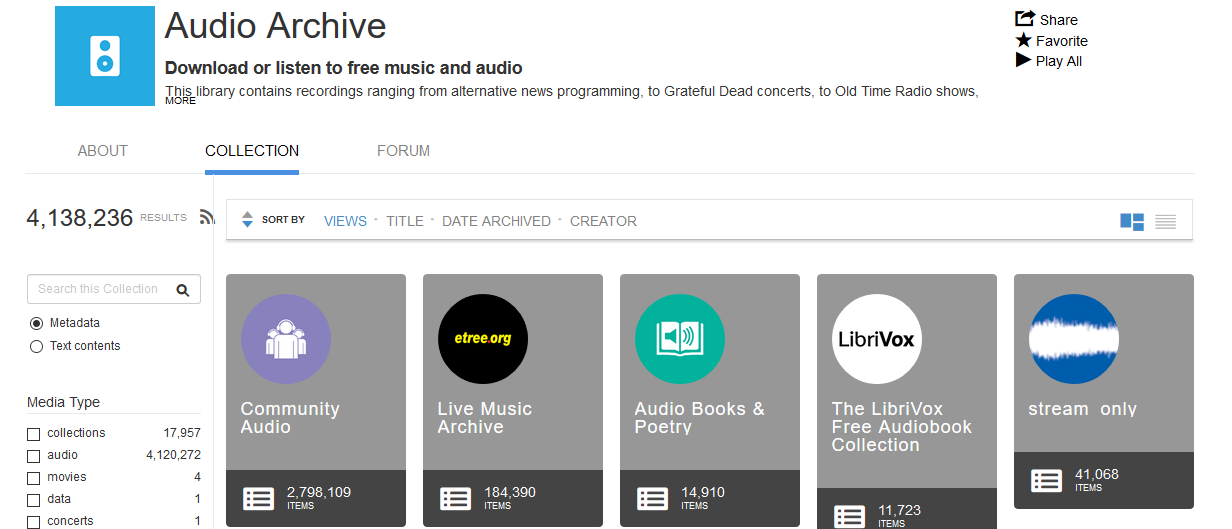Open the Live Music Archive title
The width and height of the screenshot is (1232, 529).
(x=485, y=418)
